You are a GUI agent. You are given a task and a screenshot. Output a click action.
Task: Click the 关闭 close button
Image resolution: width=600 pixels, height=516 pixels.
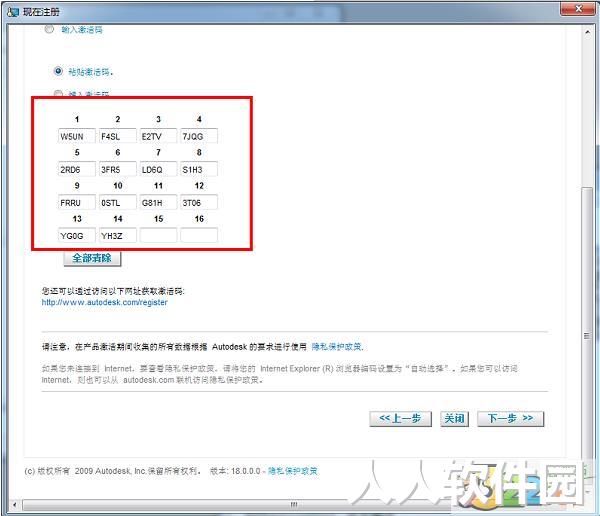point(454,418)
